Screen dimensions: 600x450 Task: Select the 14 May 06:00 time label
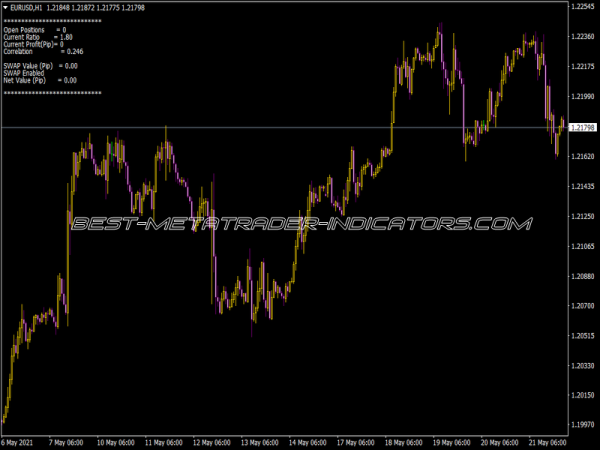point(308,443)
